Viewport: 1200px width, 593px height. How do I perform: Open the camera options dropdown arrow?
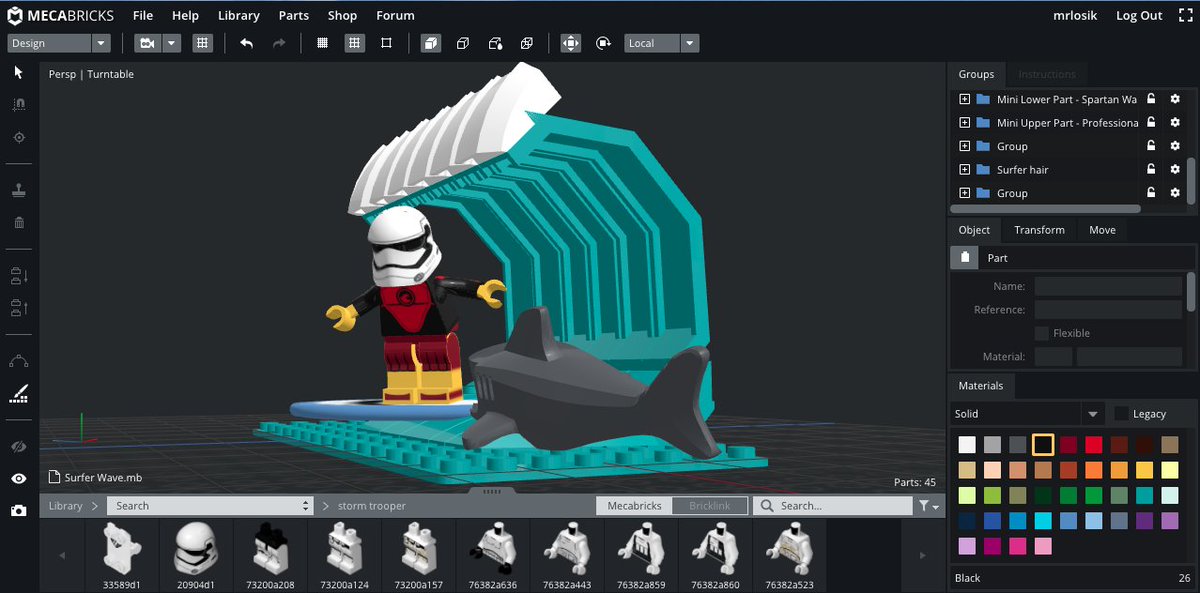(172, 43)
